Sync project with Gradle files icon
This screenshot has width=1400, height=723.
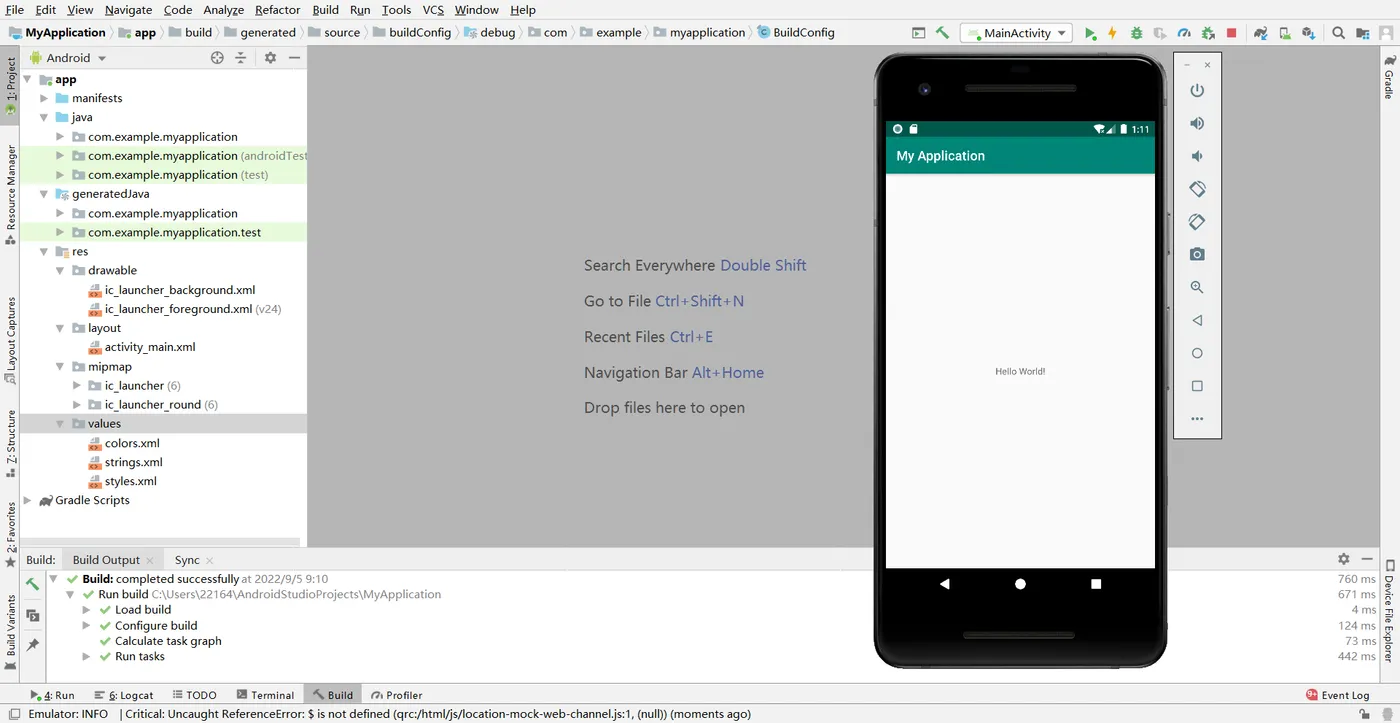tap(1261, 33)
